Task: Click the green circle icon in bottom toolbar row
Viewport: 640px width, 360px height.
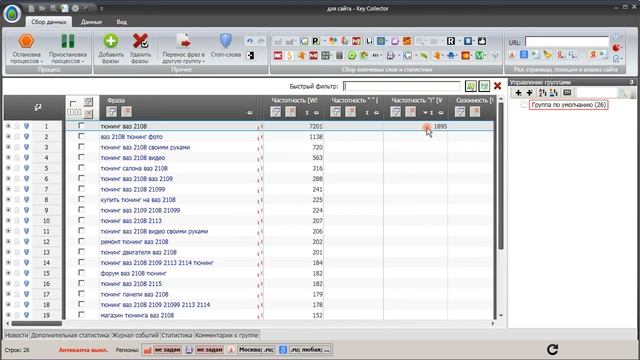Action: coord(351,55)
